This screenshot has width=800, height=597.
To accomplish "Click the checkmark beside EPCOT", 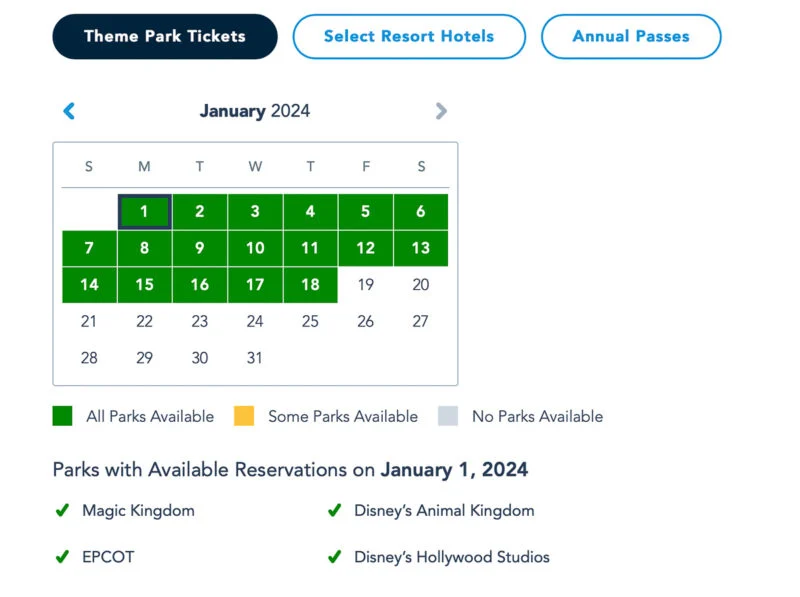I will point(62,557).
